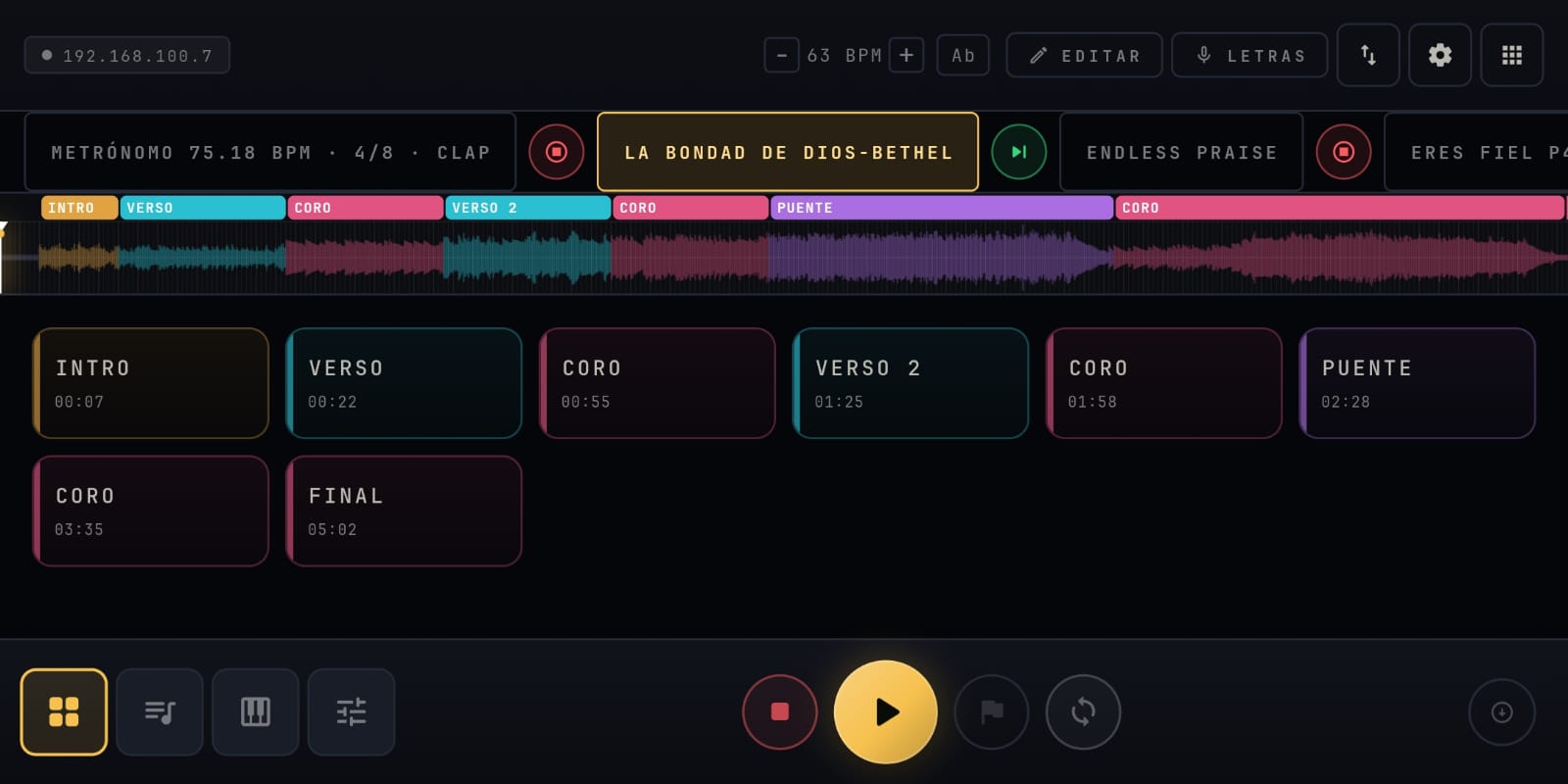This screenshot has width=1568, height=784.
Task: Open the PUENTE 02:28 section card
Action: point(1417,383)
